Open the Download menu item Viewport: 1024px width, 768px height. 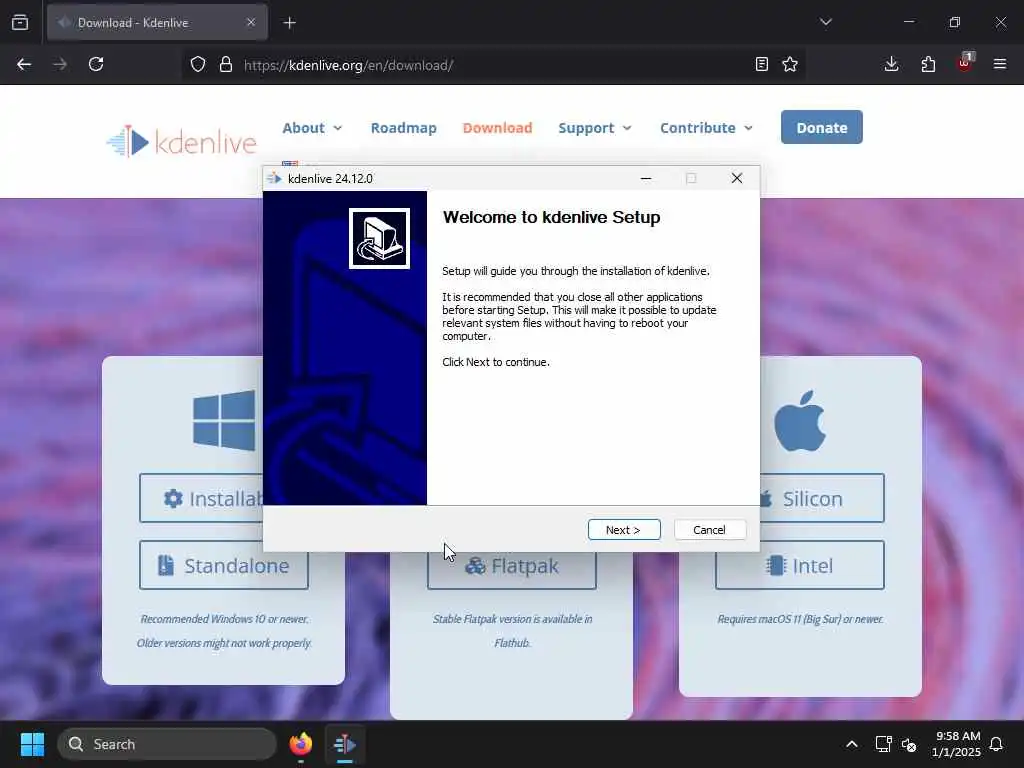tap(498, 128)
